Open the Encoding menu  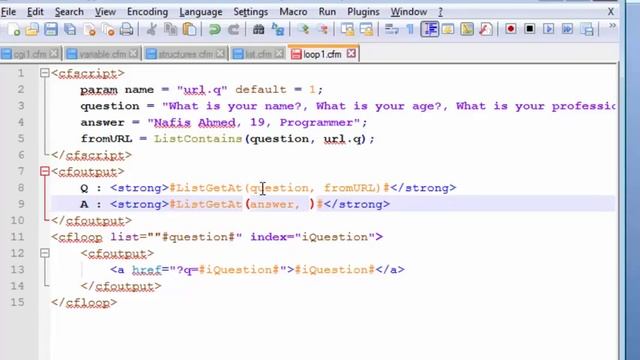point(147,12)
